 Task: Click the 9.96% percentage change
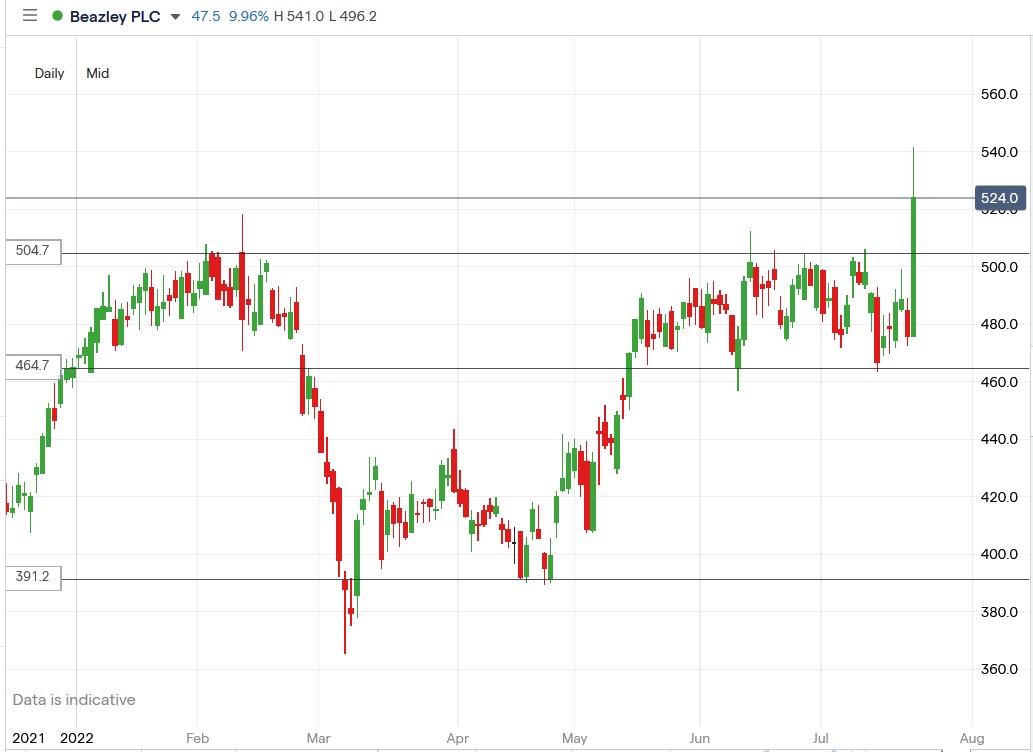248,16
